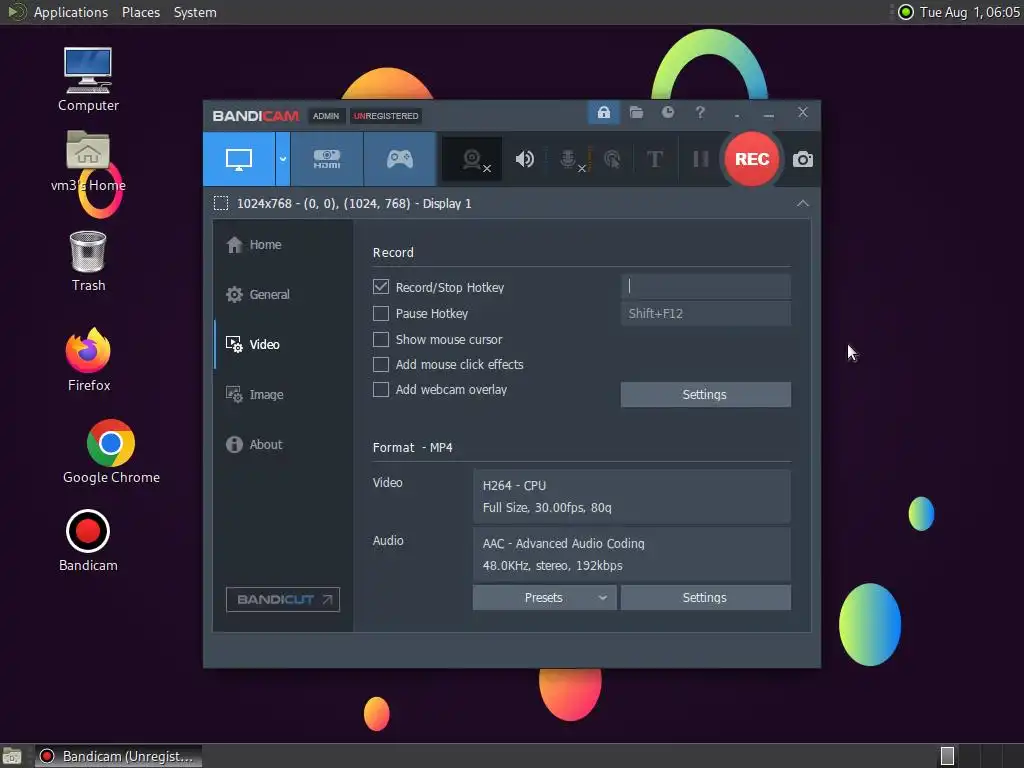Open Format section Settings button

tap(705, 598)
